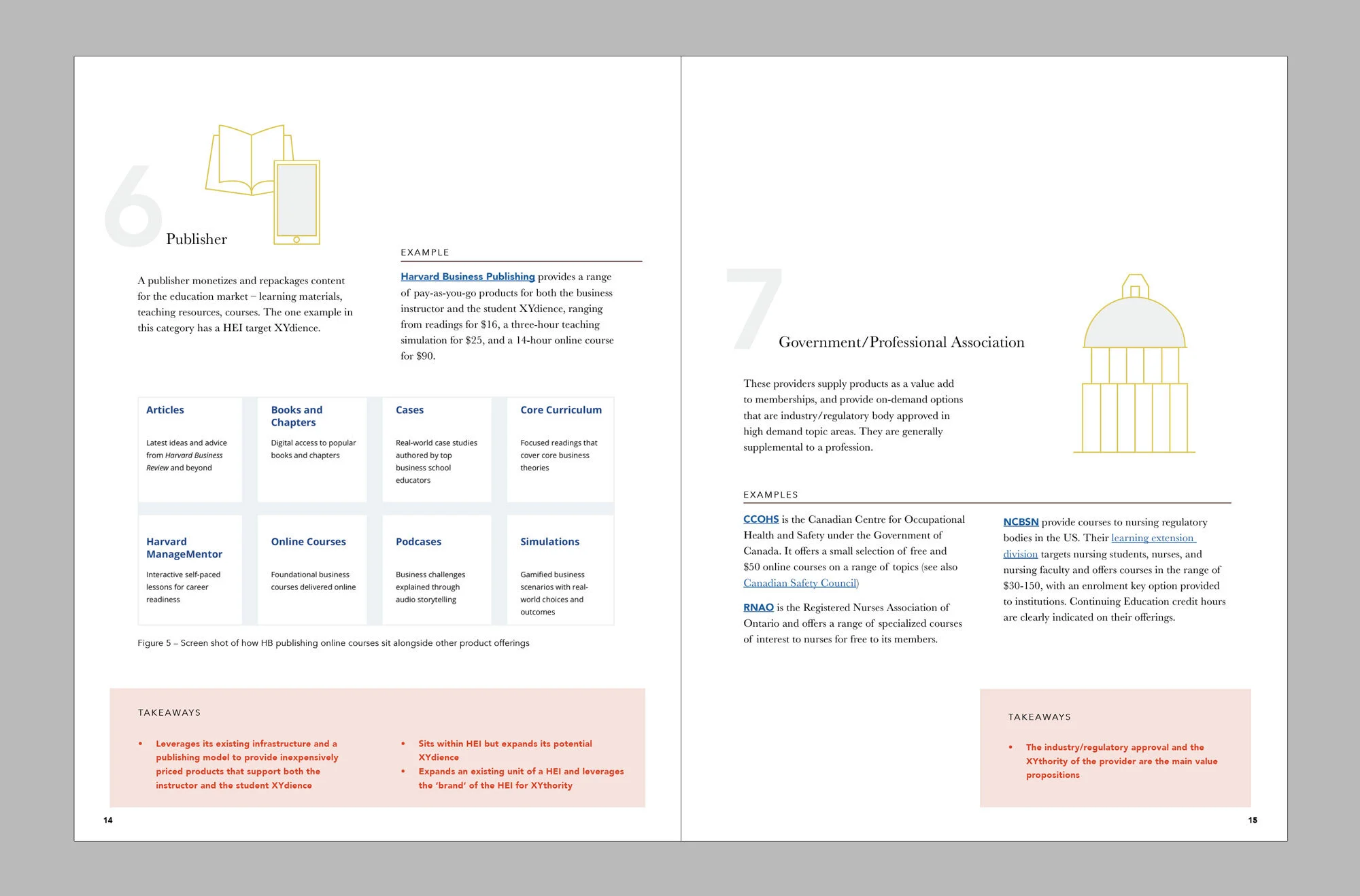
Task: Select the Podcasts product tile
Action: pyautogui.click(x=437, y=571)
